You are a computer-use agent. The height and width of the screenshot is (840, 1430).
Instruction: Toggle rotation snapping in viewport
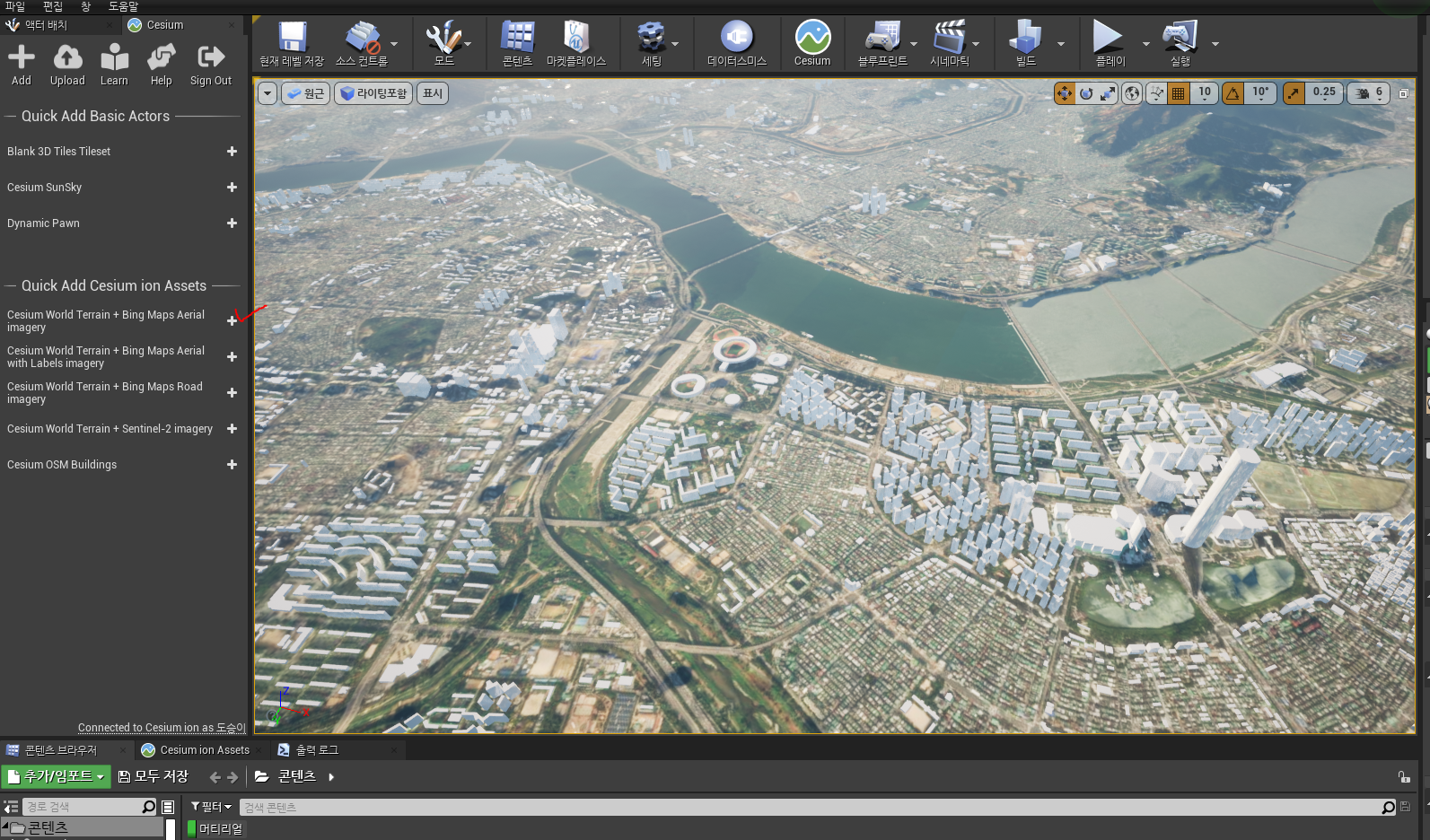(1233, 93)
